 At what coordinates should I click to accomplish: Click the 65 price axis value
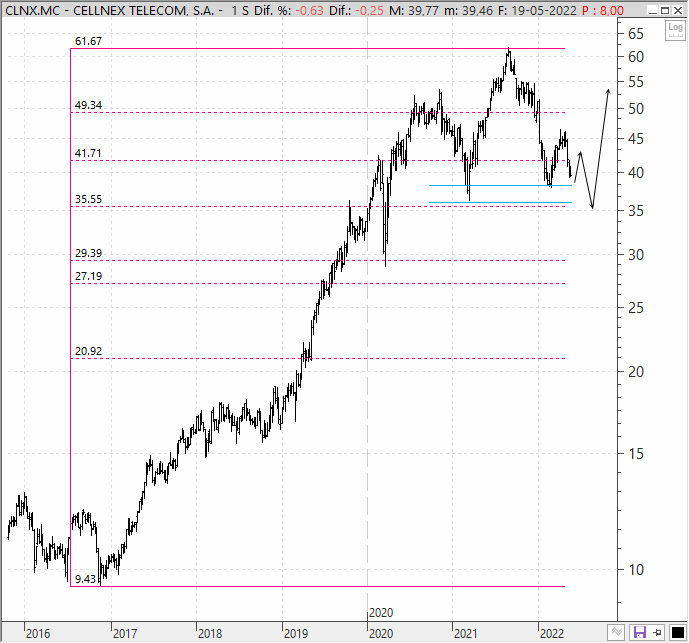[x=636, y=33]
